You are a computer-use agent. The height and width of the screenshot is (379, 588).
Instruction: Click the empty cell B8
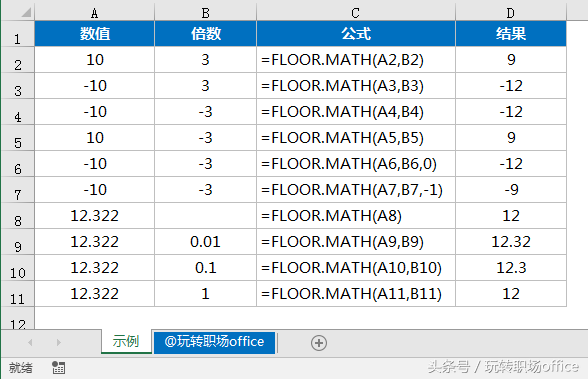coord(205,216)
